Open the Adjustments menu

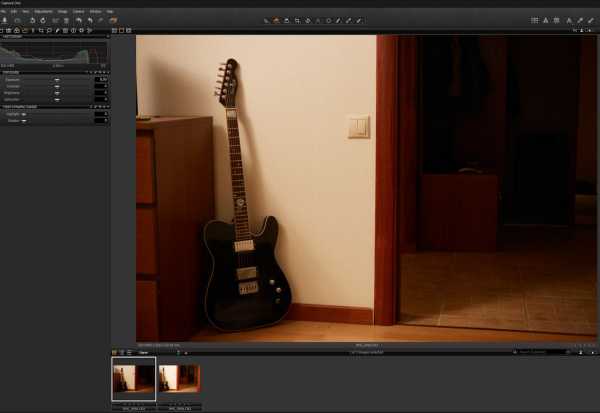pos(43,11)
